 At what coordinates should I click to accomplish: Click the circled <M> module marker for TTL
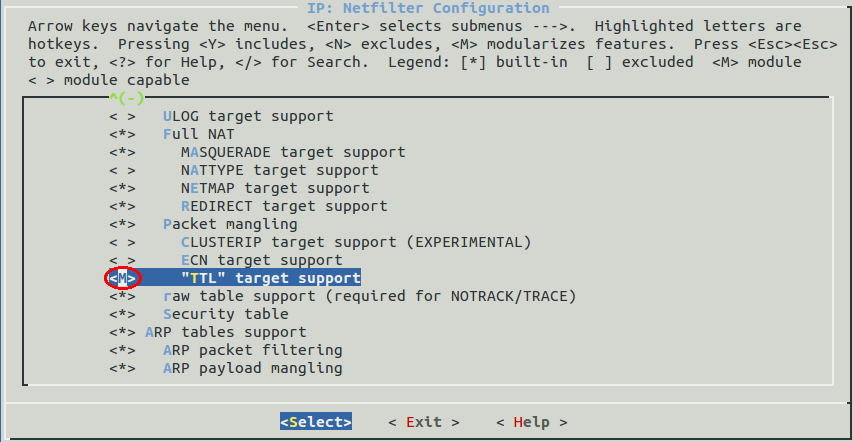[122, 278]
